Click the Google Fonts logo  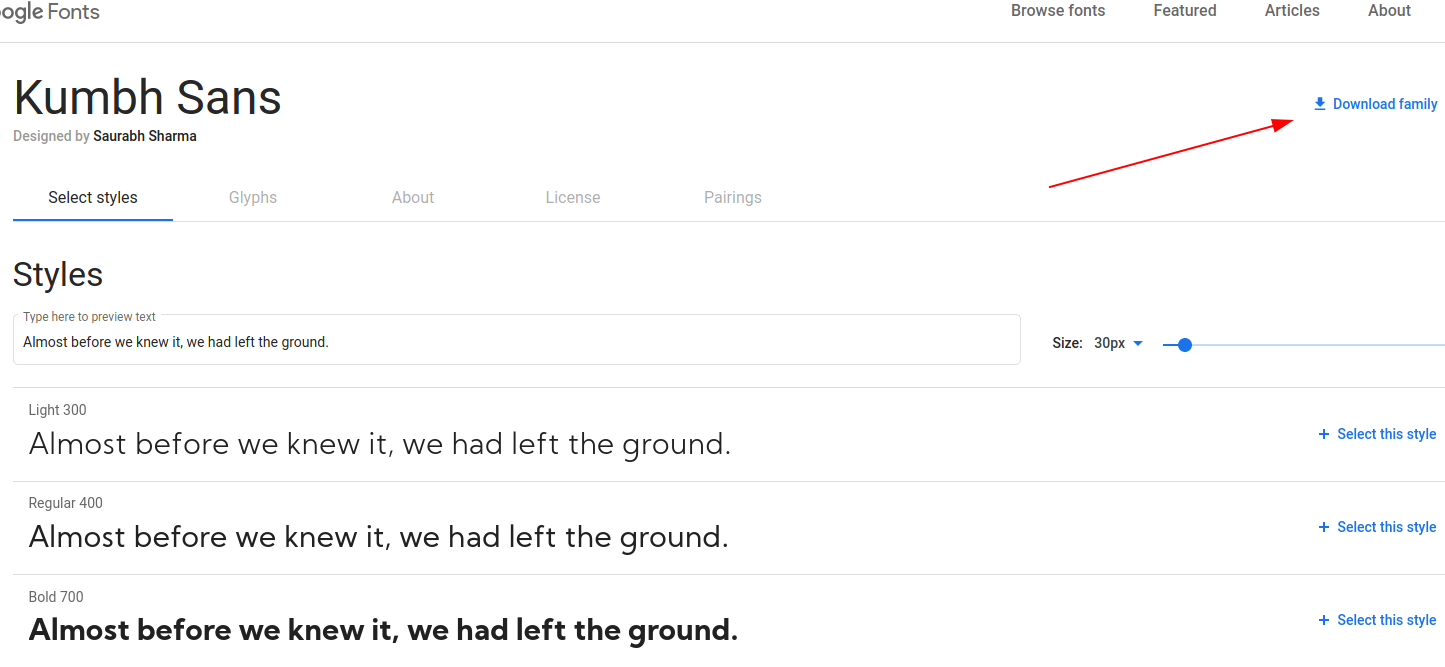click(50, 12)
